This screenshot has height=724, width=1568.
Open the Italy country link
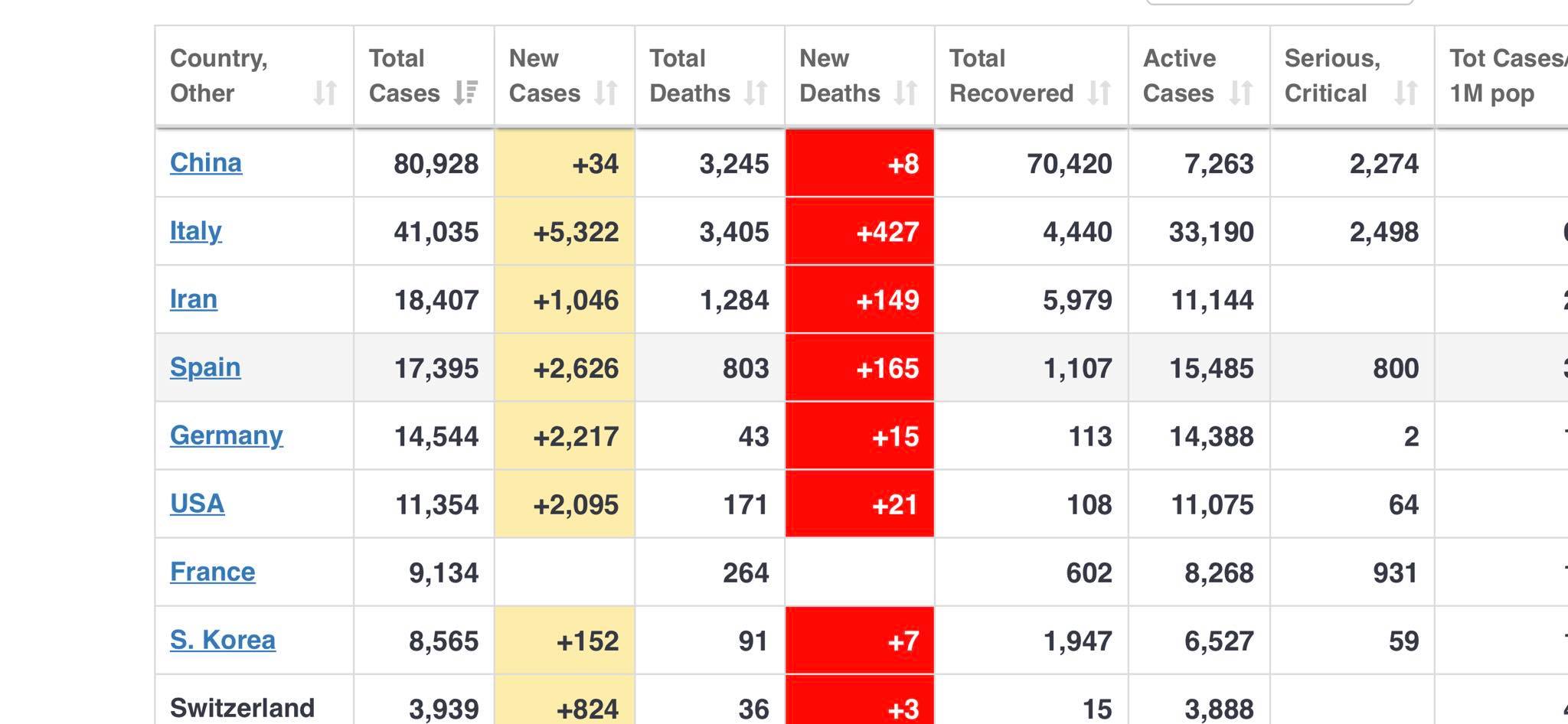[196, 231]
